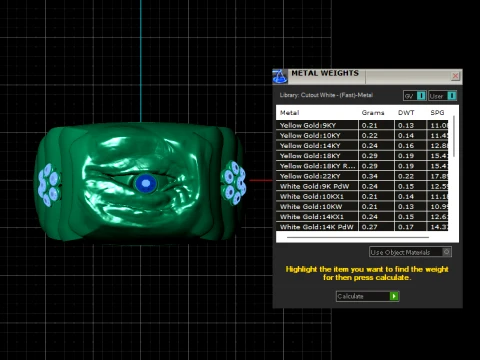Toggle the GV library switch

tap(414, 96)
